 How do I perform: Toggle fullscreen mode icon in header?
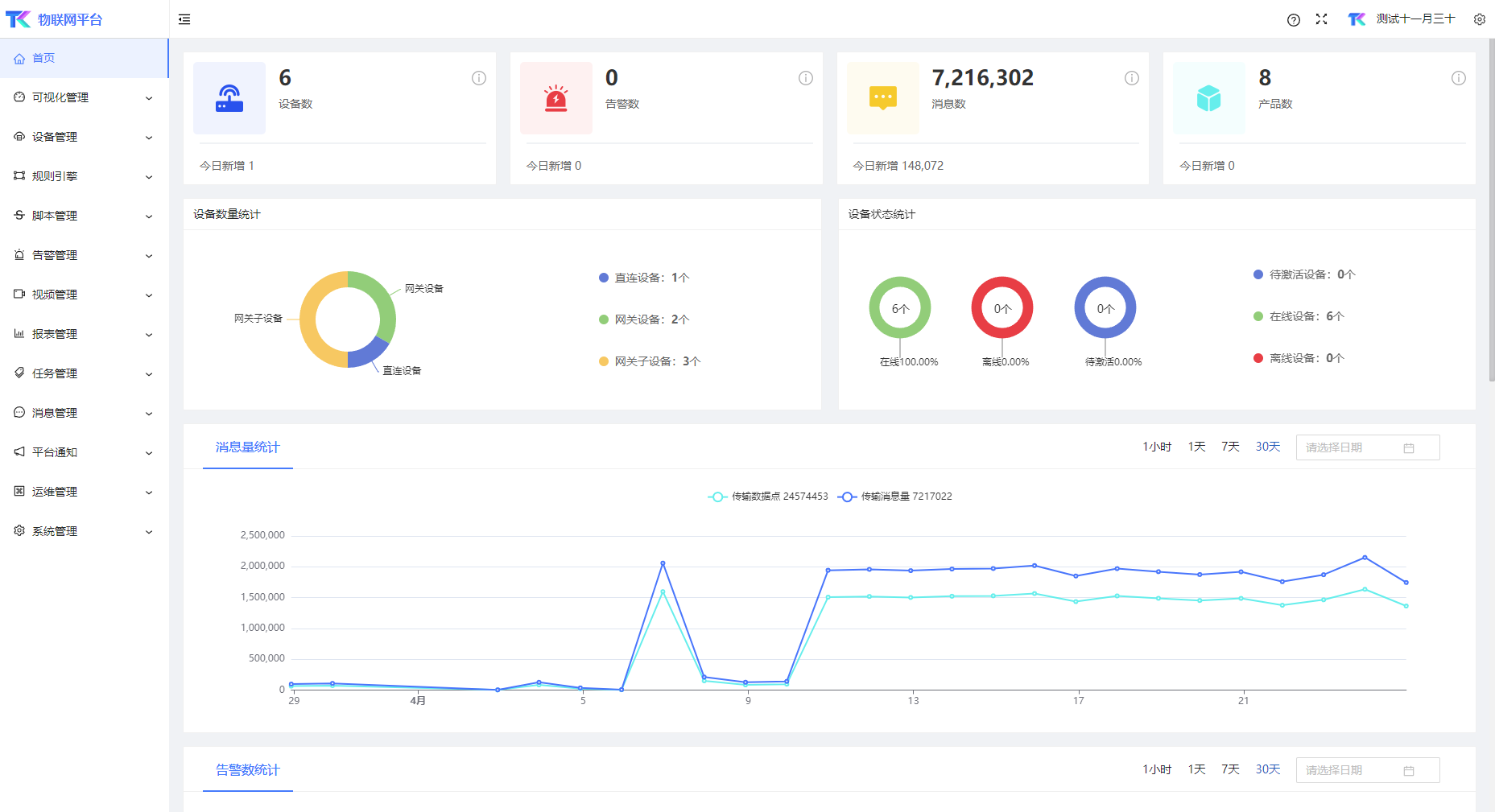pos(1321,19)
